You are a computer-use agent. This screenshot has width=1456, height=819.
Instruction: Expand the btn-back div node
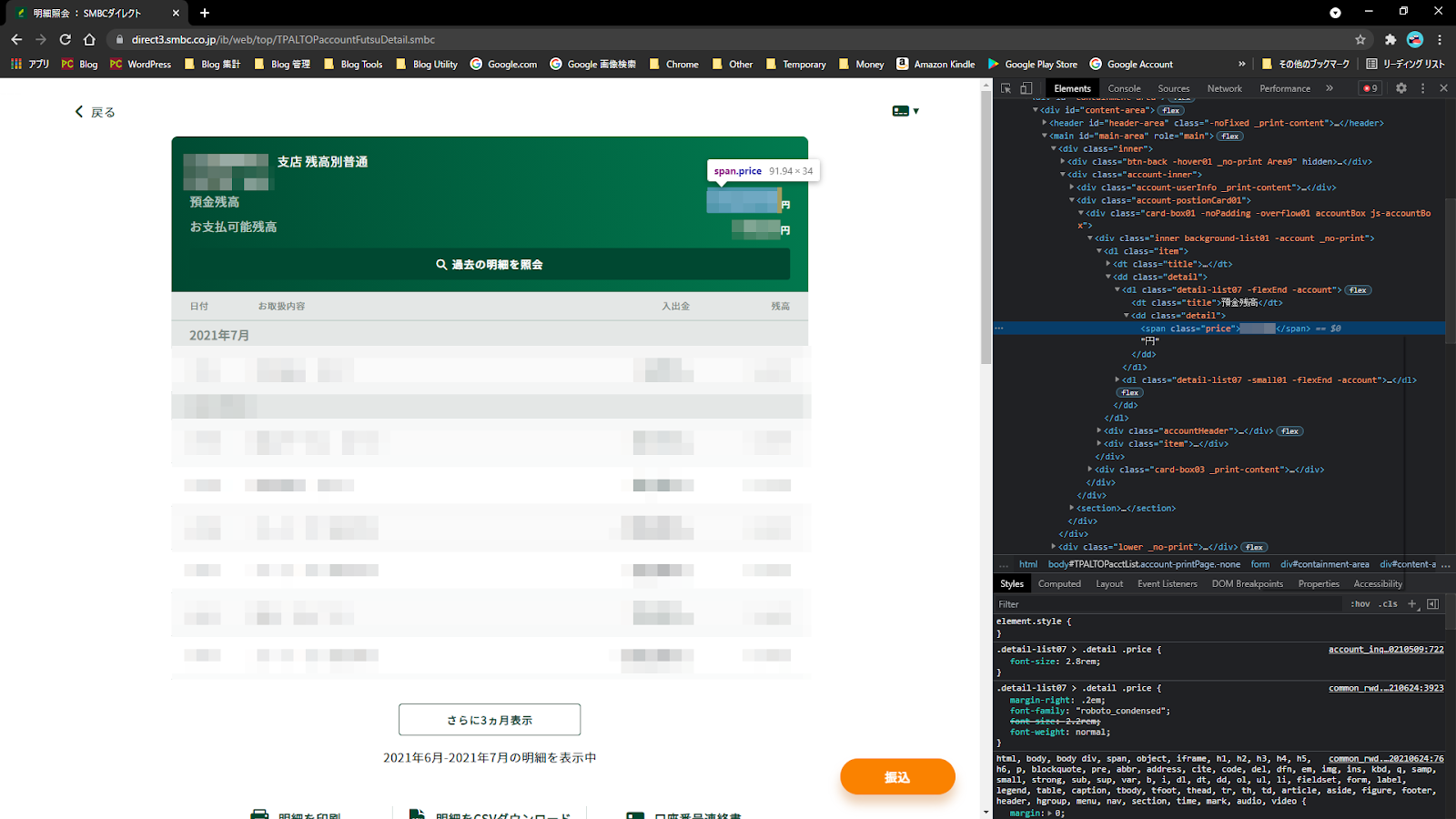point(1063,161)
